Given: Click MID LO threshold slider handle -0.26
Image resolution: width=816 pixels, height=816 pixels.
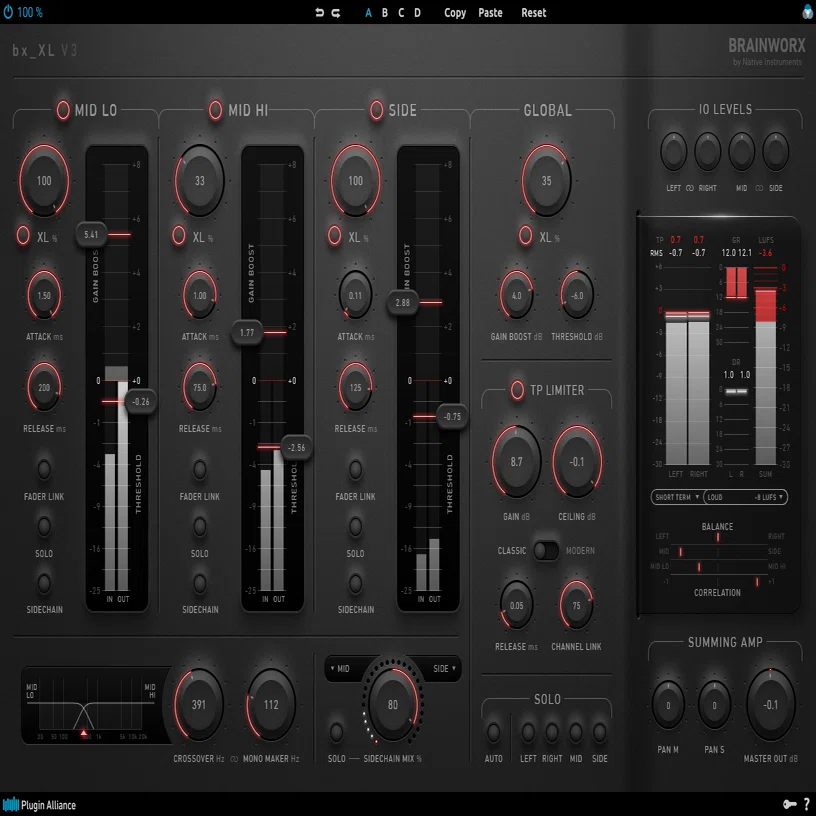Looking at the screenshot, I should tap(141, 402).
